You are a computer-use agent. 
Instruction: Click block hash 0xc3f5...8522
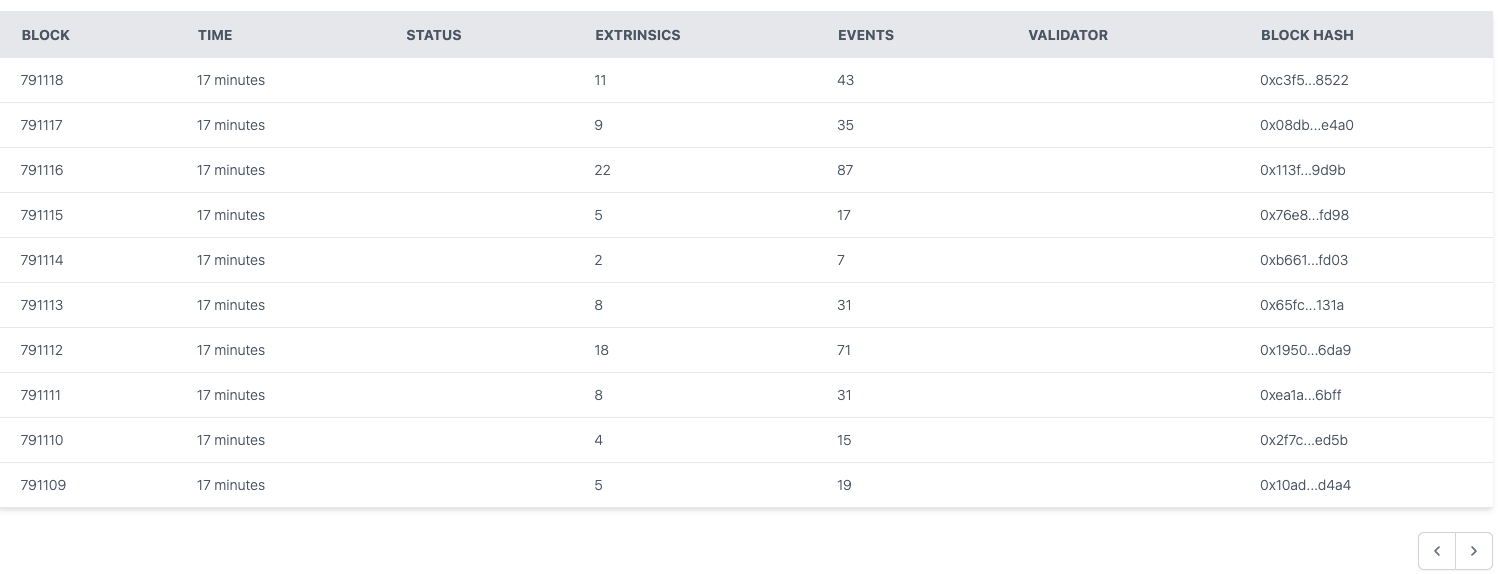[1304, 80]
